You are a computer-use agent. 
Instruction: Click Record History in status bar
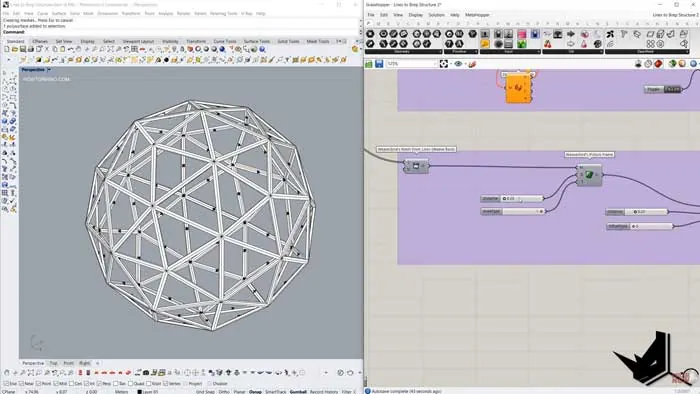pyautogui.click(x=324, y=392)
